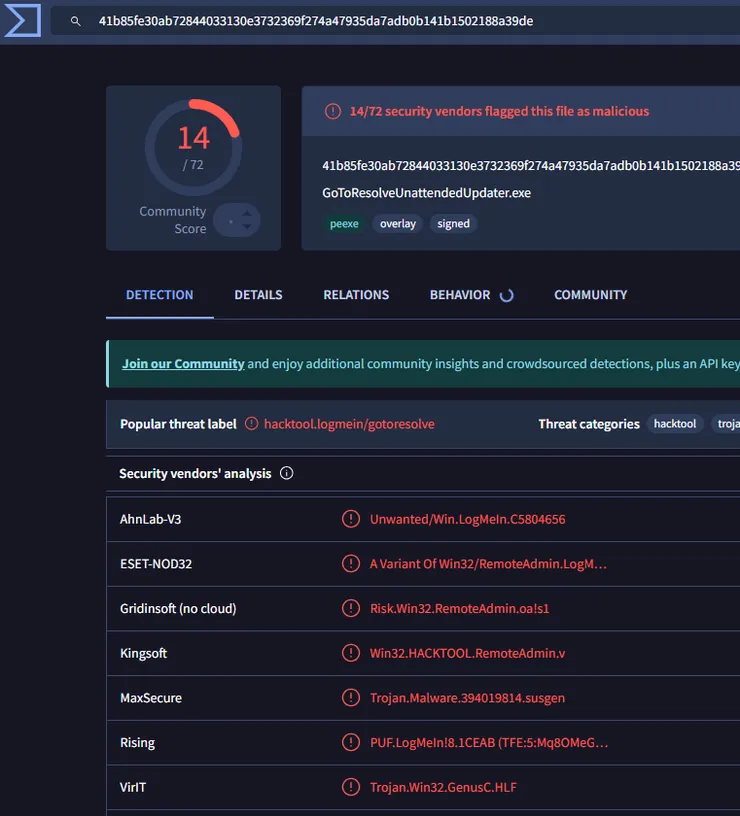Click the BEHAVIOR tab loading spinner
Image resolution: width=740 pixels, height=816 pixels.
pos(506,296)
